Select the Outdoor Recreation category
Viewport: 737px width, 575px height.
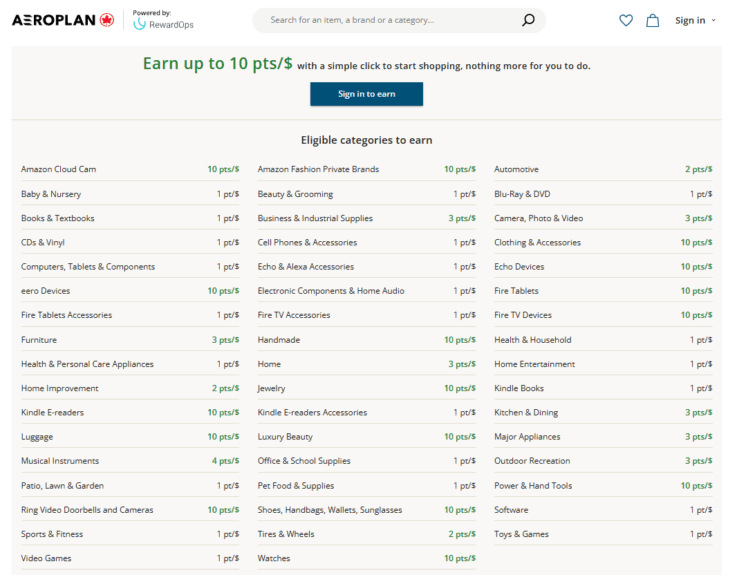tap(532, 461)
